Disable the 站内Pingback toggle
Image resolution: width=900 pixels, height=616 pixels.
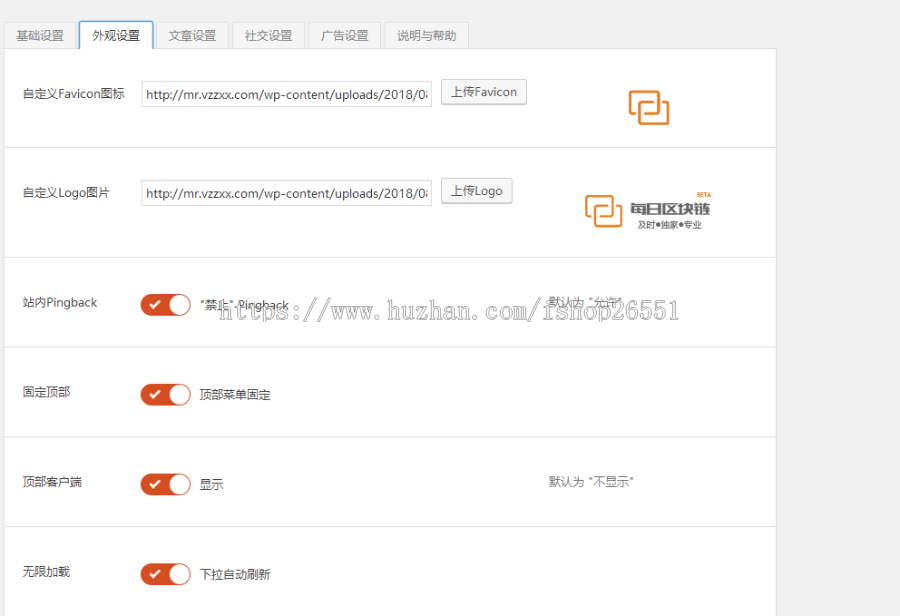(165, 304)
